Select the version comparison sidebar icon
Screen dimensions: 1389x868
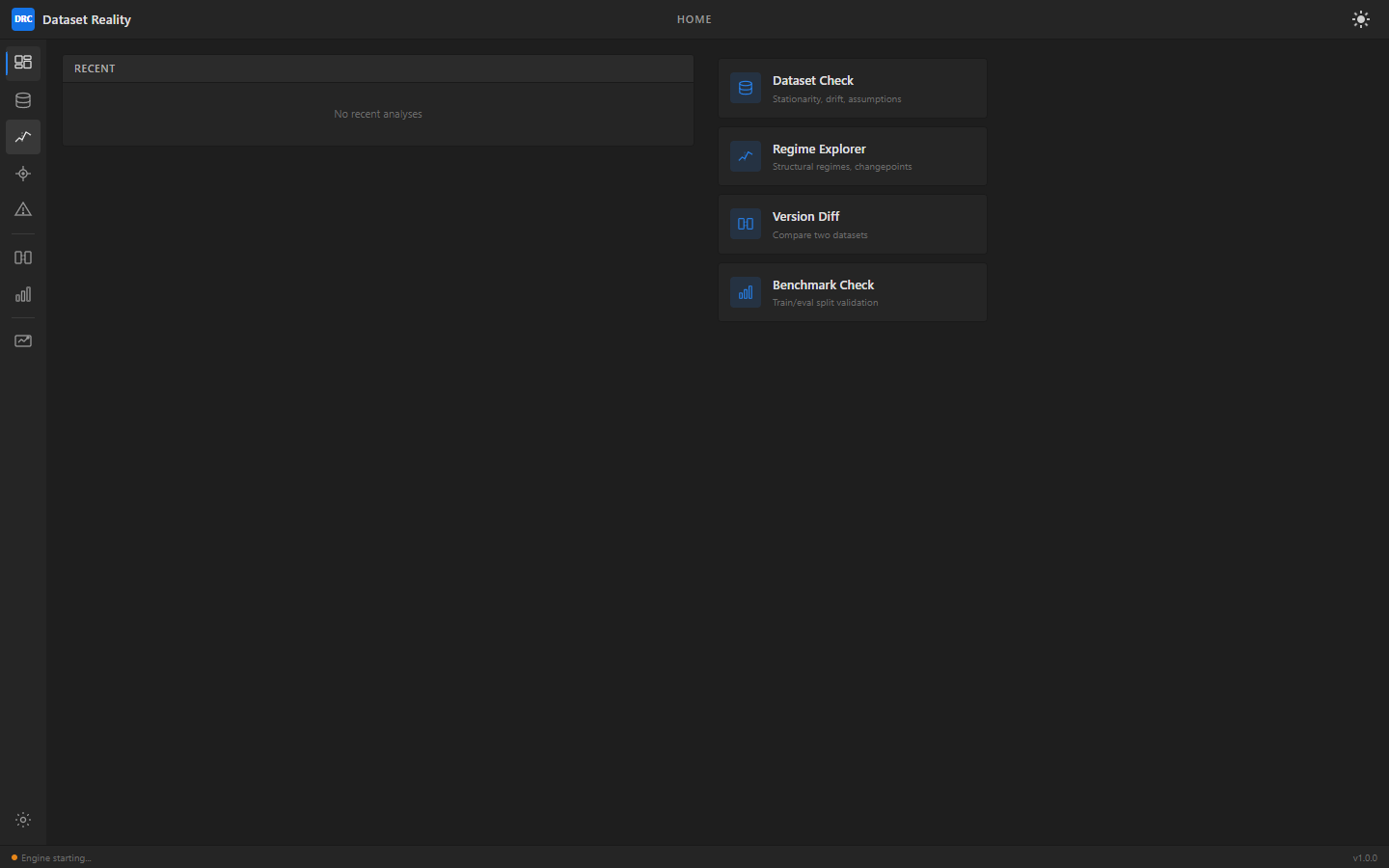(x=22, y=258)
